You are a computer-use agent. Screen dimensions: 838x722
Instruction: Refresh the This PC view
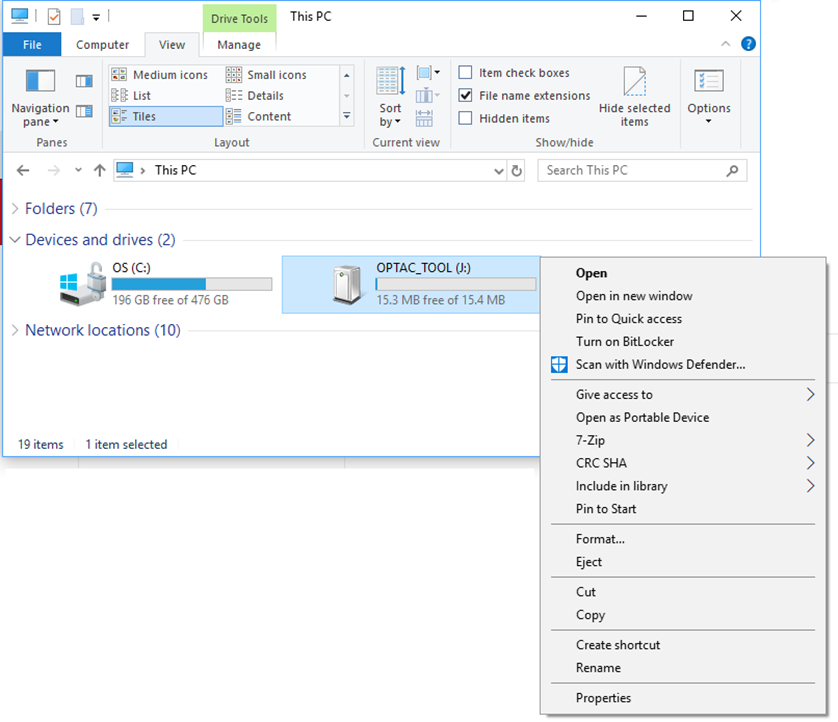[516, 170]
